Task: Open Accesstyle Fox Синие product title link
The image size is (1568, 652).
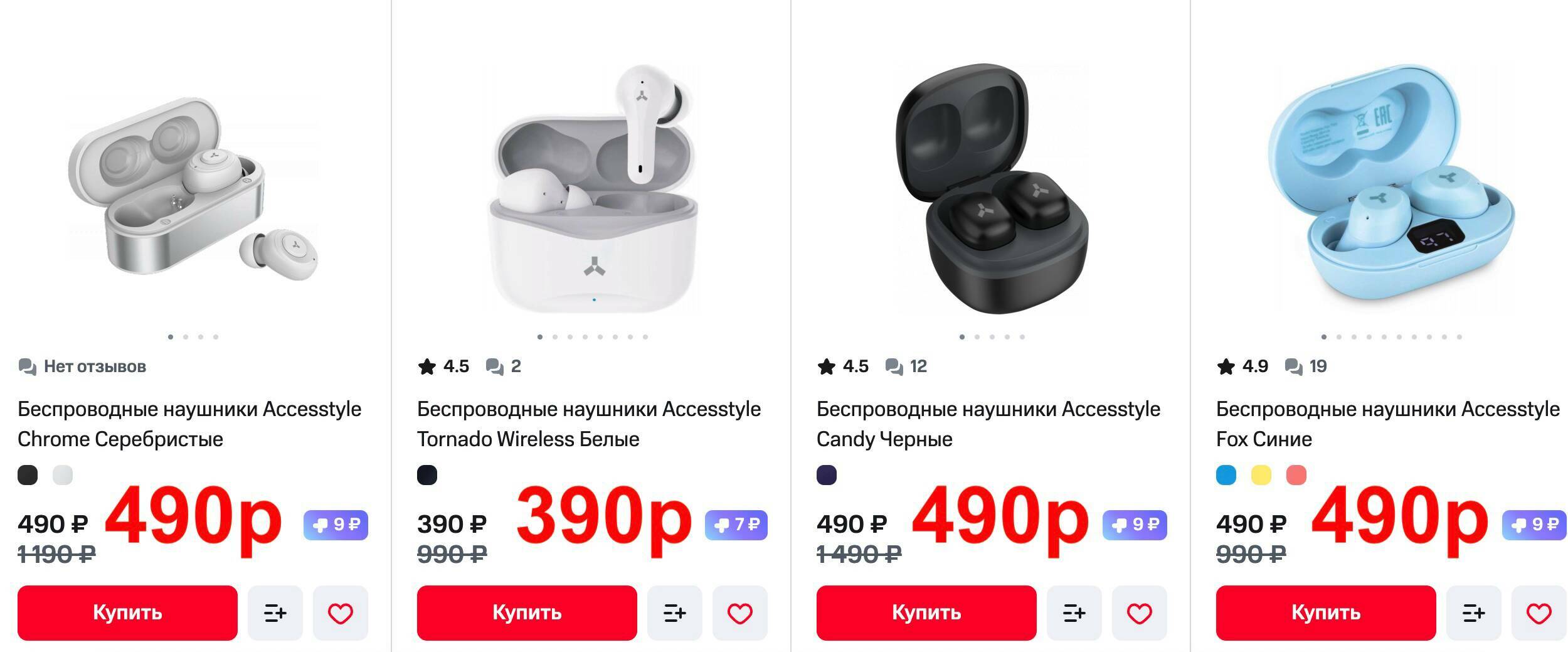Action: pyautogui.click(x=1387, y=424)
